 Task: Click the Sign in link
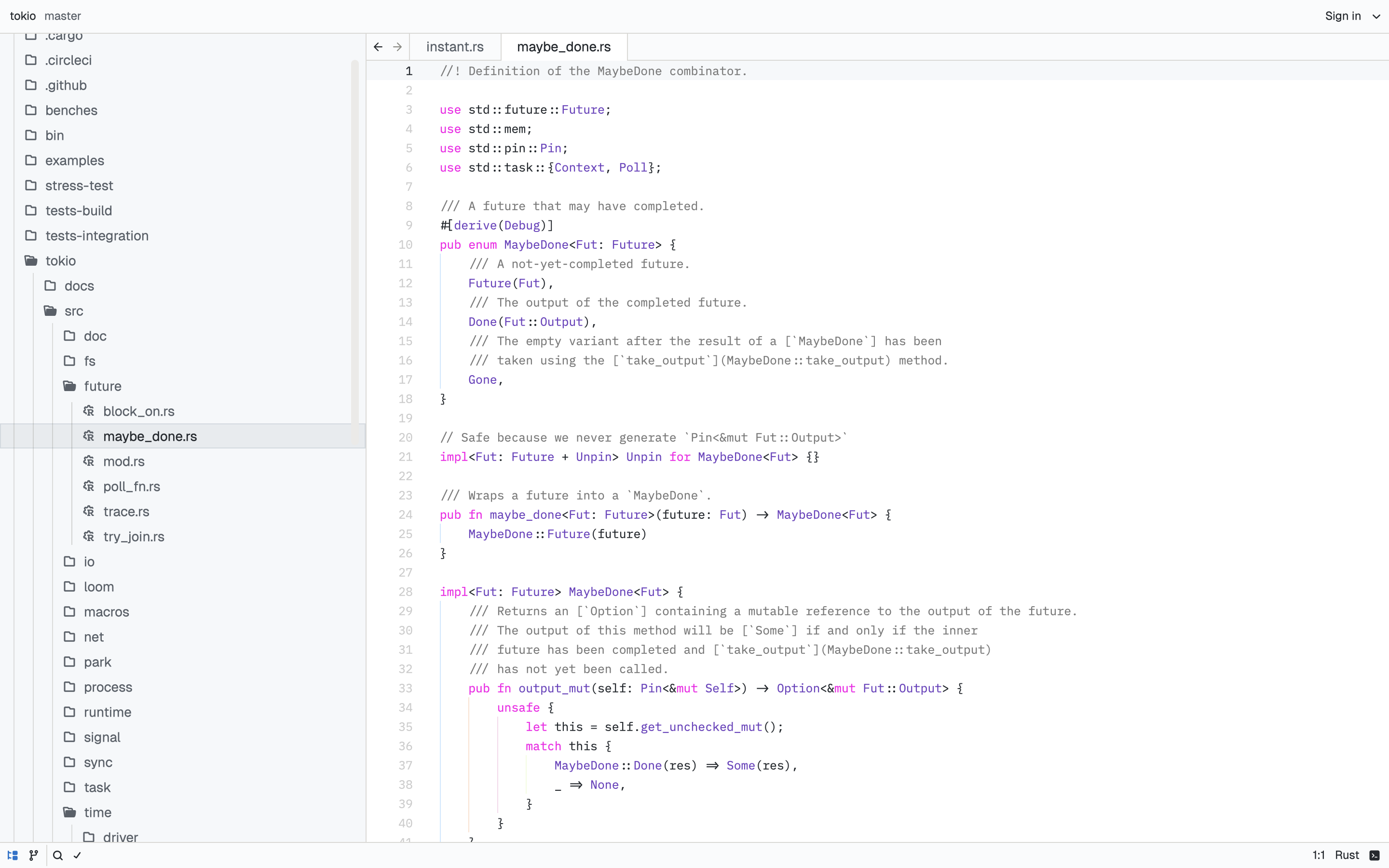pyautogui.click(x=1343, y=16)
